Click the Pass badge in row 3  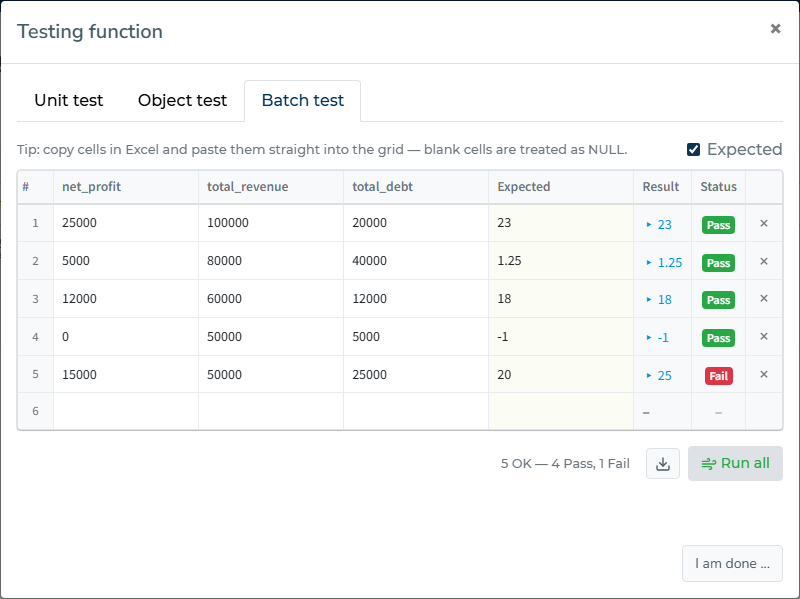click(x=718, y=300)
